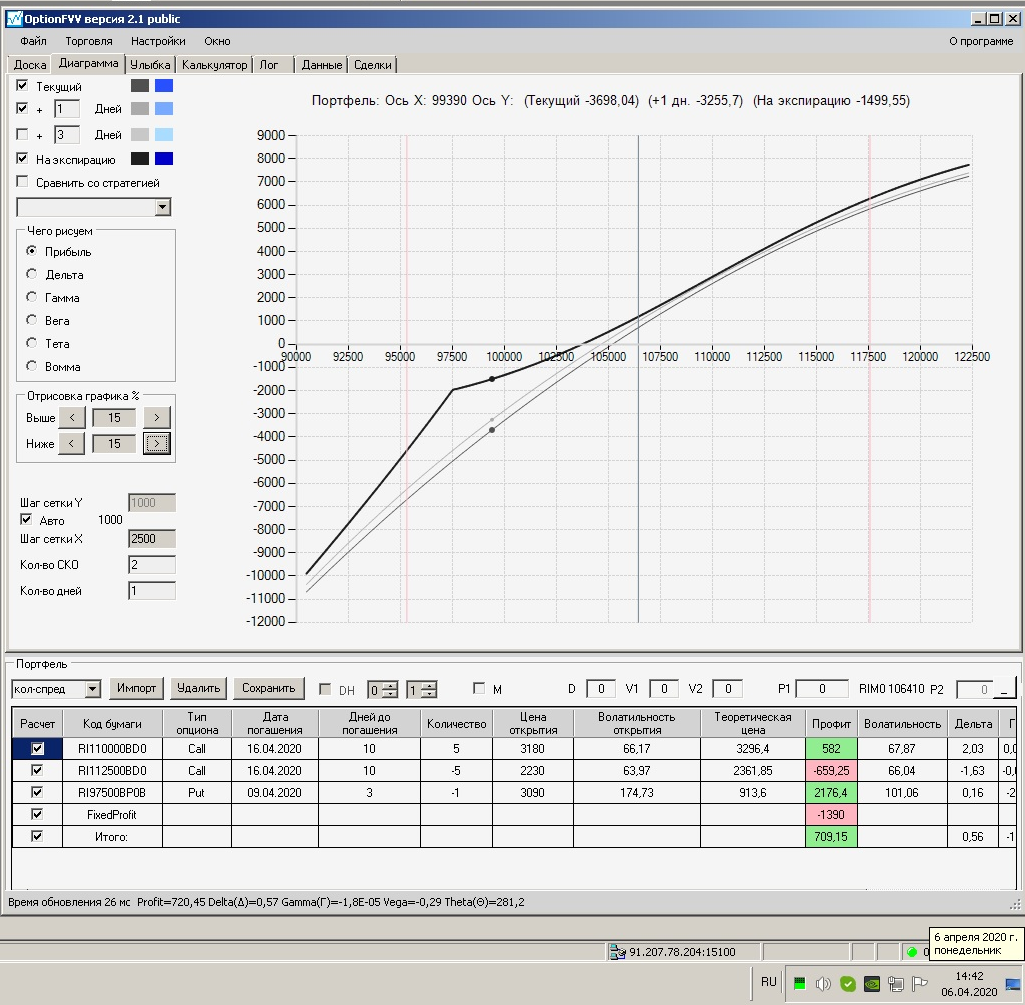This screenshot has width=1025, height=1005.
Task: Click the DH second spinner showing 1
Action: click(422, 689)
